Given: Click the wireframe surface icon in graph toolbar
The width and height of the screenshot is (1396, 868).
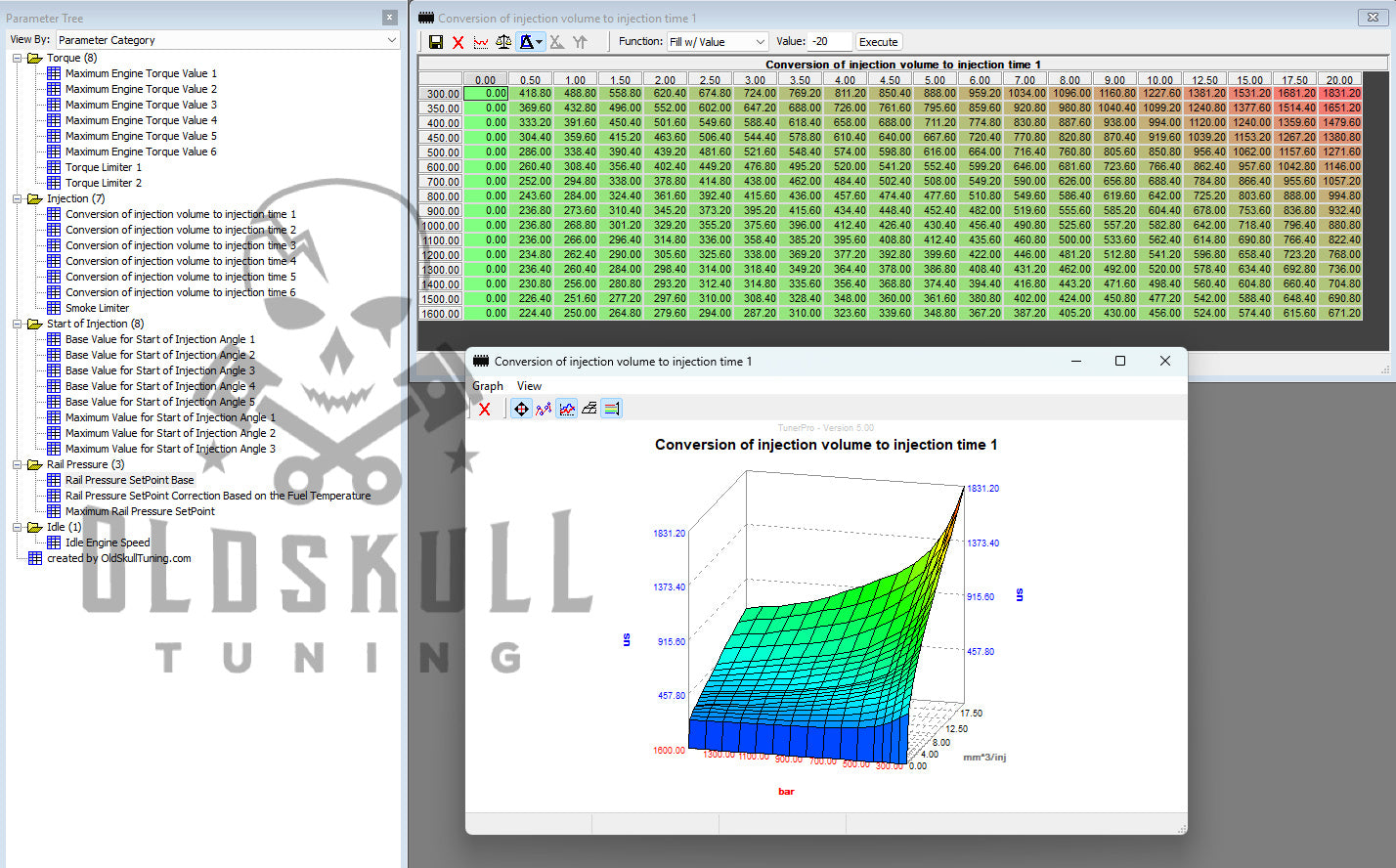Looking at the screenshot, I should pyautogui.click(x=589, y=409).
